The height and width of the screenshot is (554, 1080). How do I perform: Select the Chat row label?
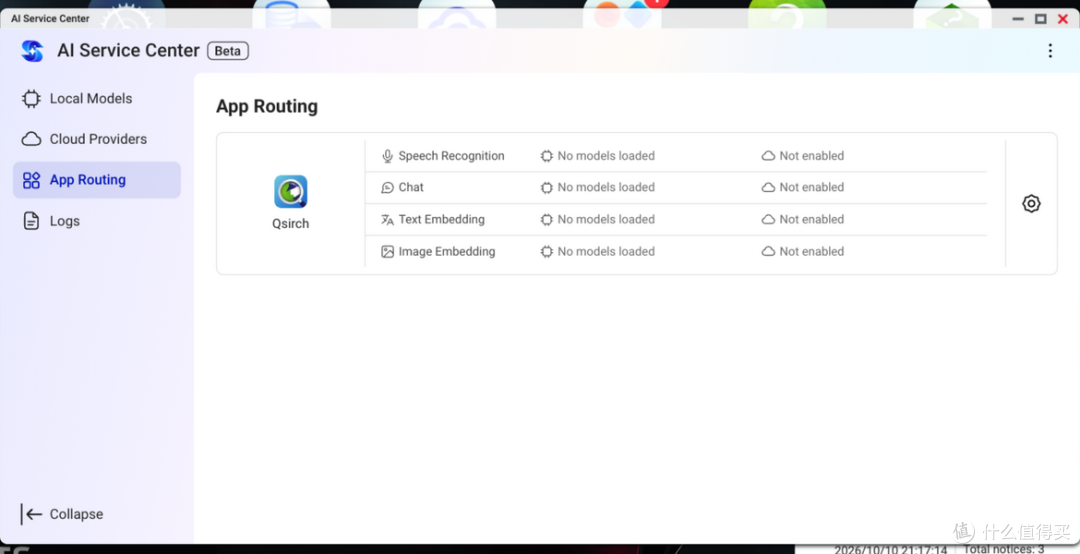coord(411,187)
